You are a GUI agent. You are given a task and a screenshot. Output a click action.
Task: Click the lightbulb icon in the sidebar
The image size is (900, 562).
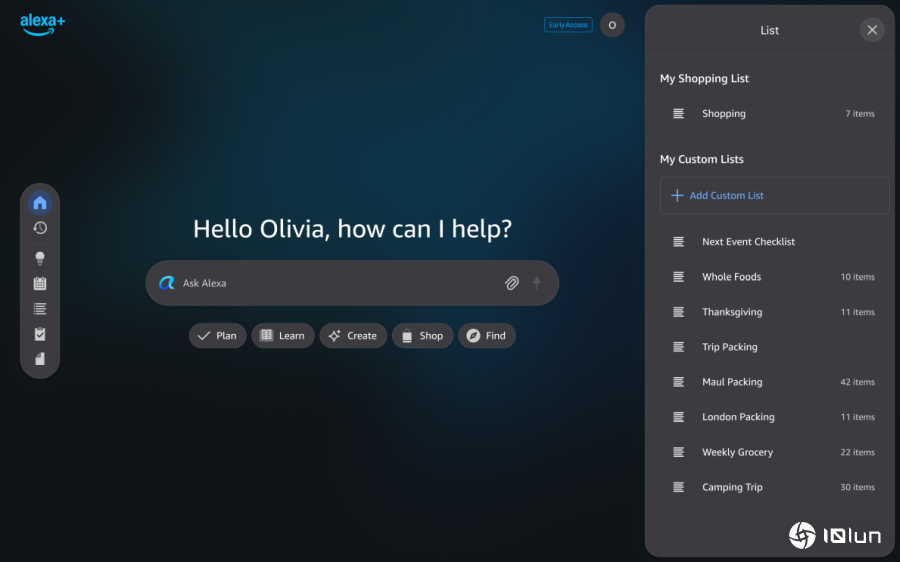pyautogui.click(x=40, y=258)
